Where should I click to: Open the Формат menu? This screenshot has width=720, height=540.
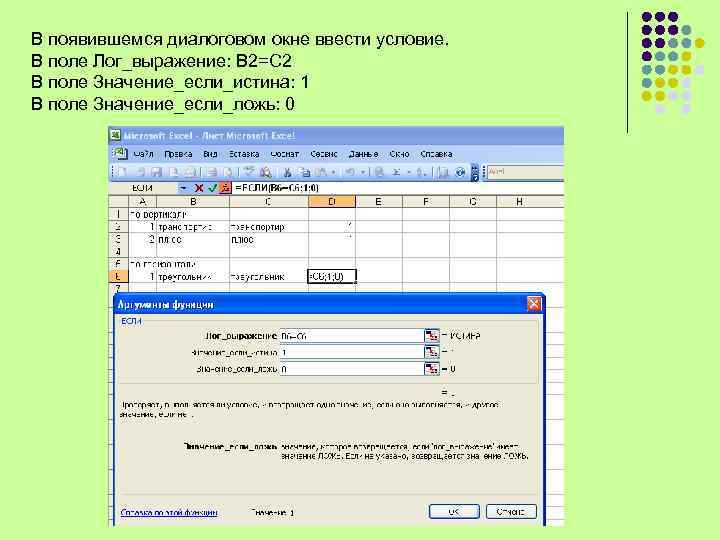285,154
